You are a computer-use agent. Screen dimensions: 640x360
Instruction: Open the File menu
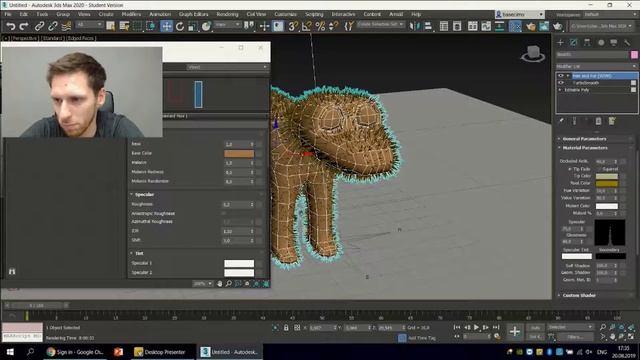click(x=8, y=14)
